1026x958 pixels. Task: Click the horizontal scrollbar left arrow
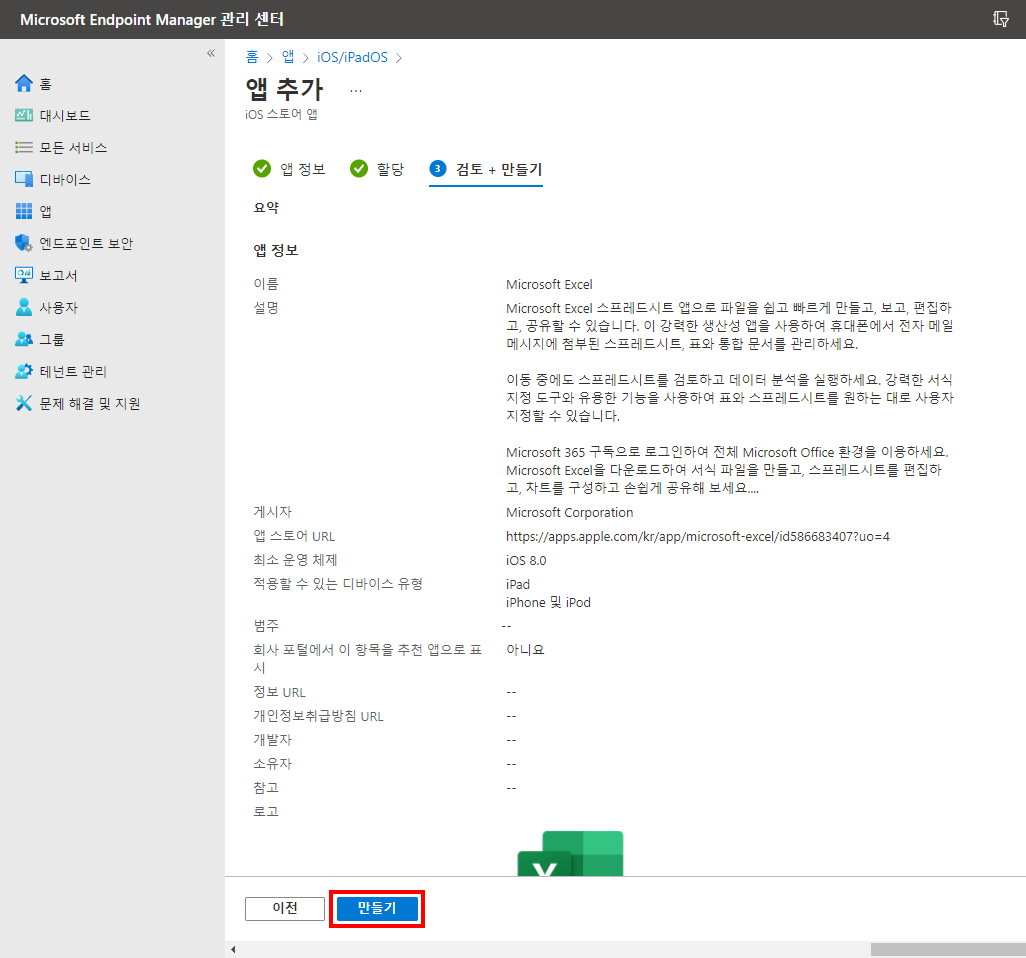[x=234, y=949]
